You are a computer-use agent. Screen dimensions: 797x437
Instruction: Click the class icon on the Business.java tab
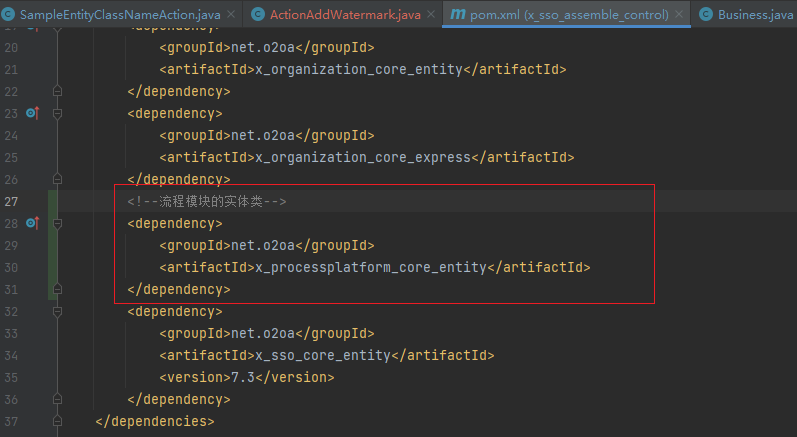point(706,15)
